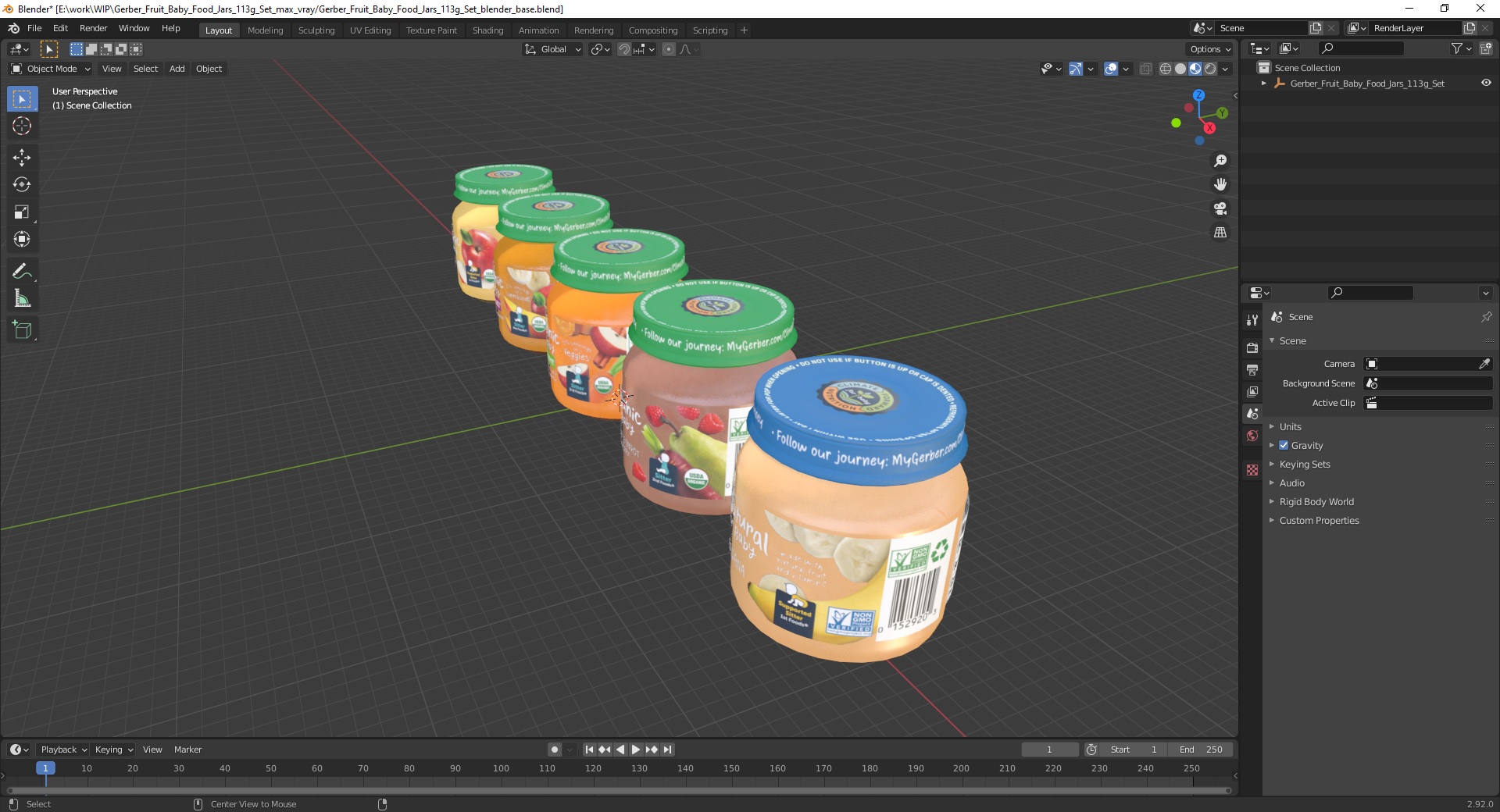This screenshot has width=1500, height=812.
Task: Select the Annotate tool
Action: [x=22, y=272]
